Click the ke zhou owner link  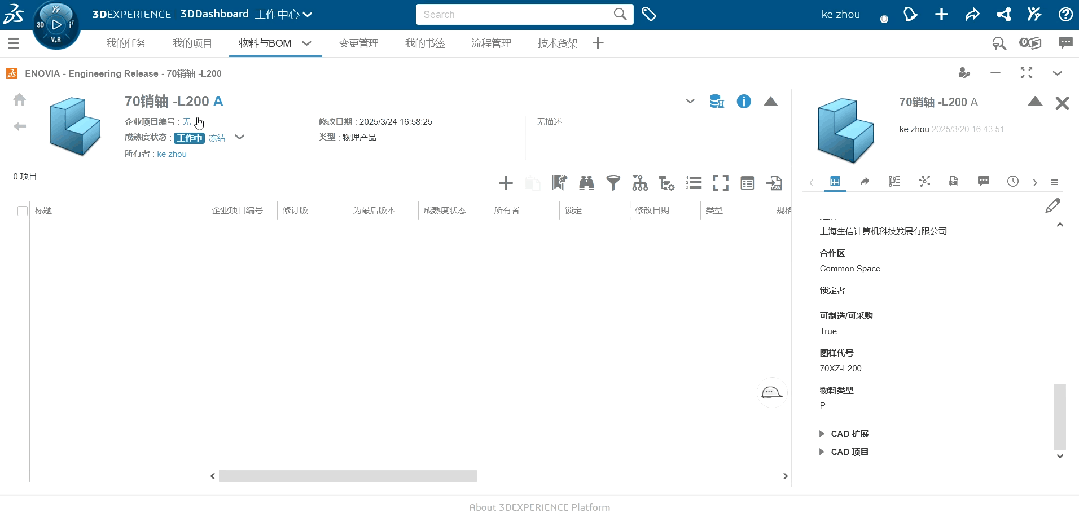click(171, 154)
